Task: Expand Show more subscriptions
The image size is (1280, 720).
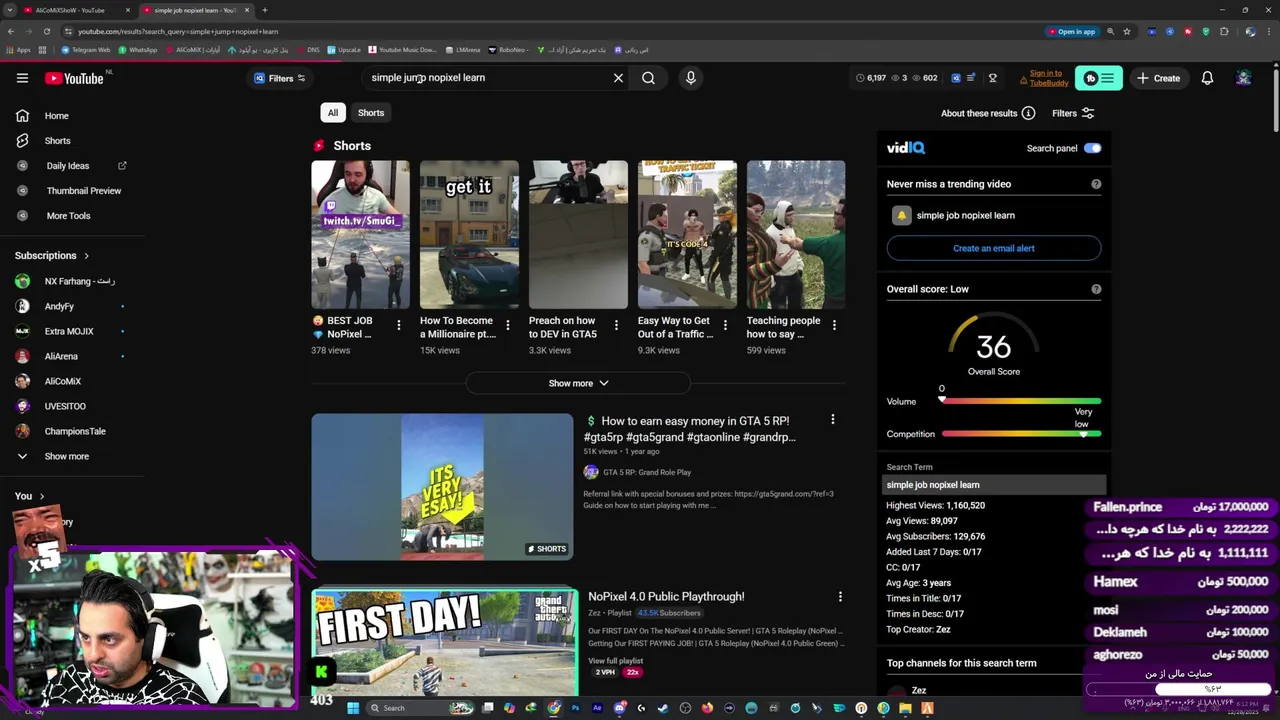Action: click(66, 456)
